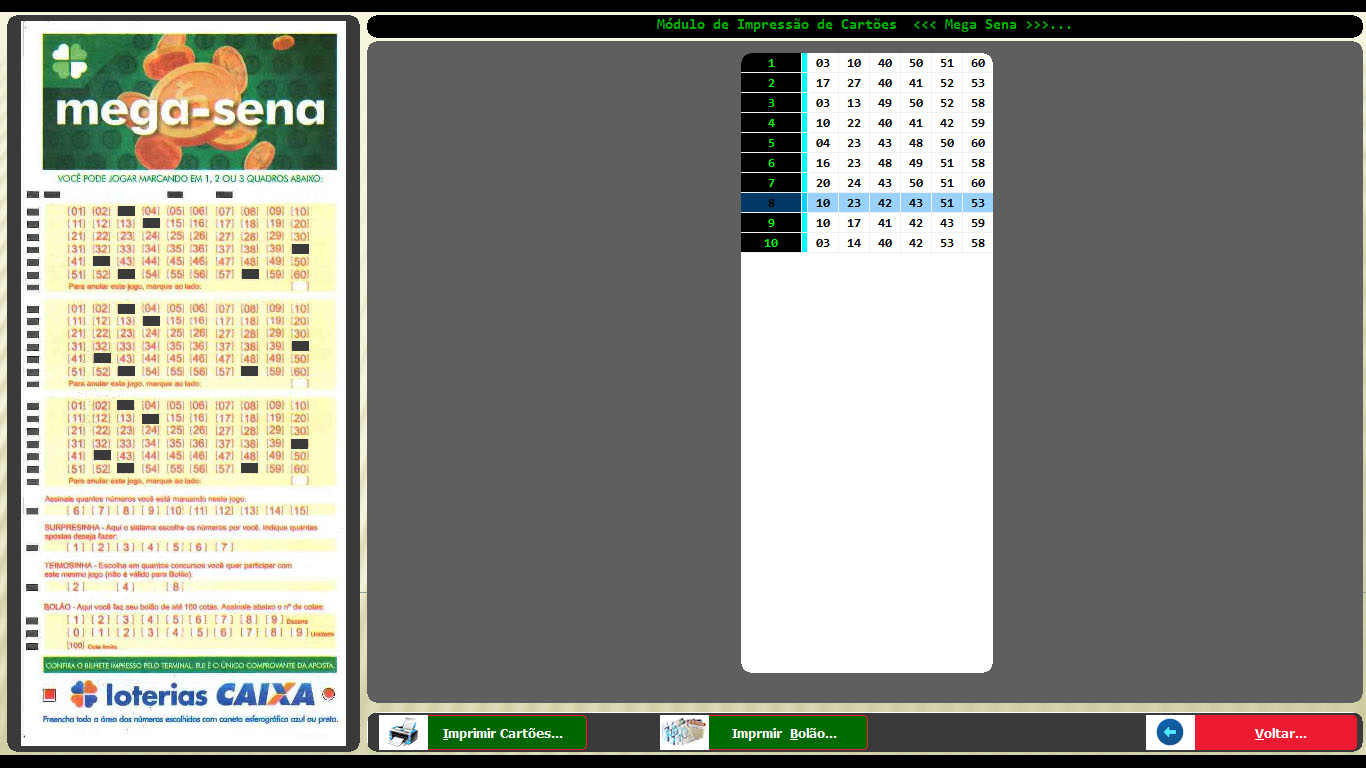Click cell 16 in game row 6

coord(823,163)
